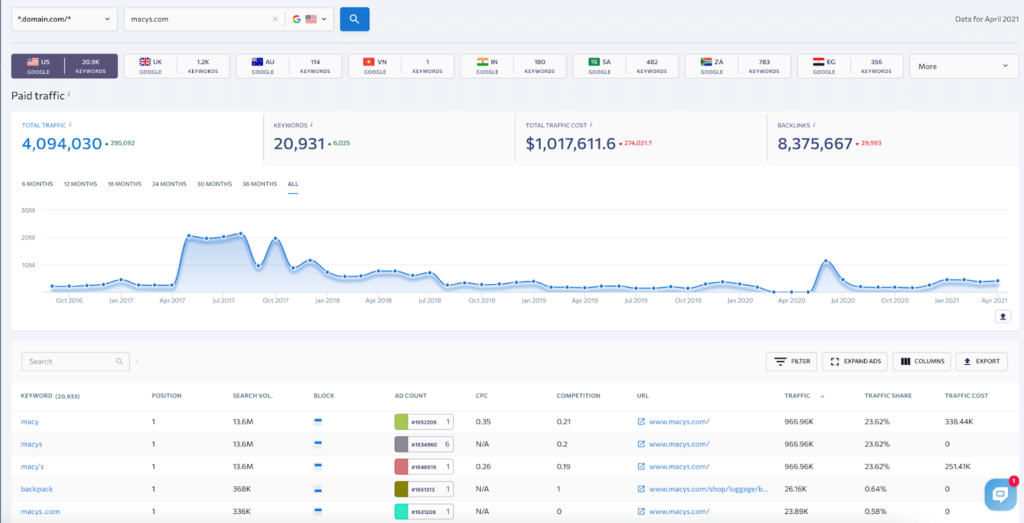Open www.macys.com/ URL in macys .com row

679,512
